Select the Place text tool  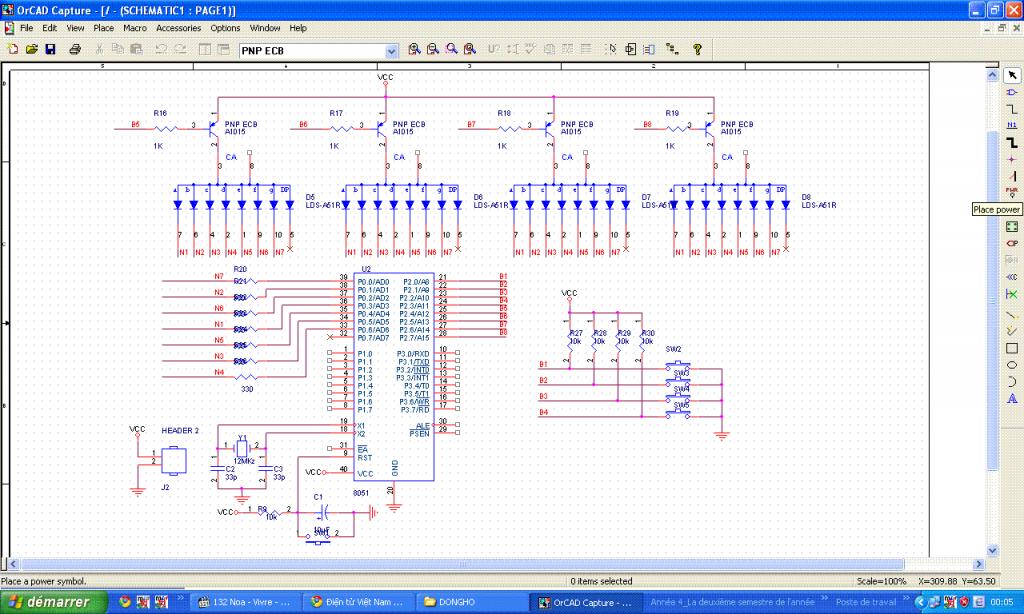tap(1012, 398)
